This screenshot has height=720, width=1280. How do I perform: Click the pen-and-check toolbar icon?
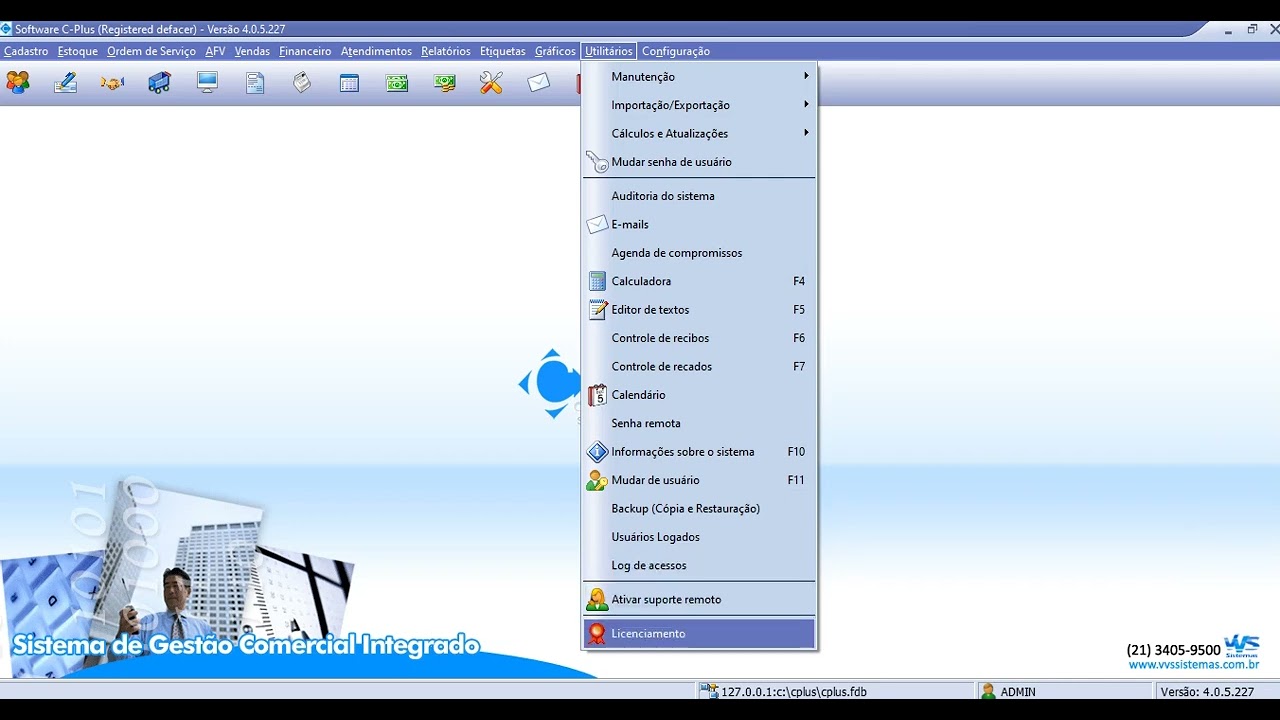click(x=65, y=82)
